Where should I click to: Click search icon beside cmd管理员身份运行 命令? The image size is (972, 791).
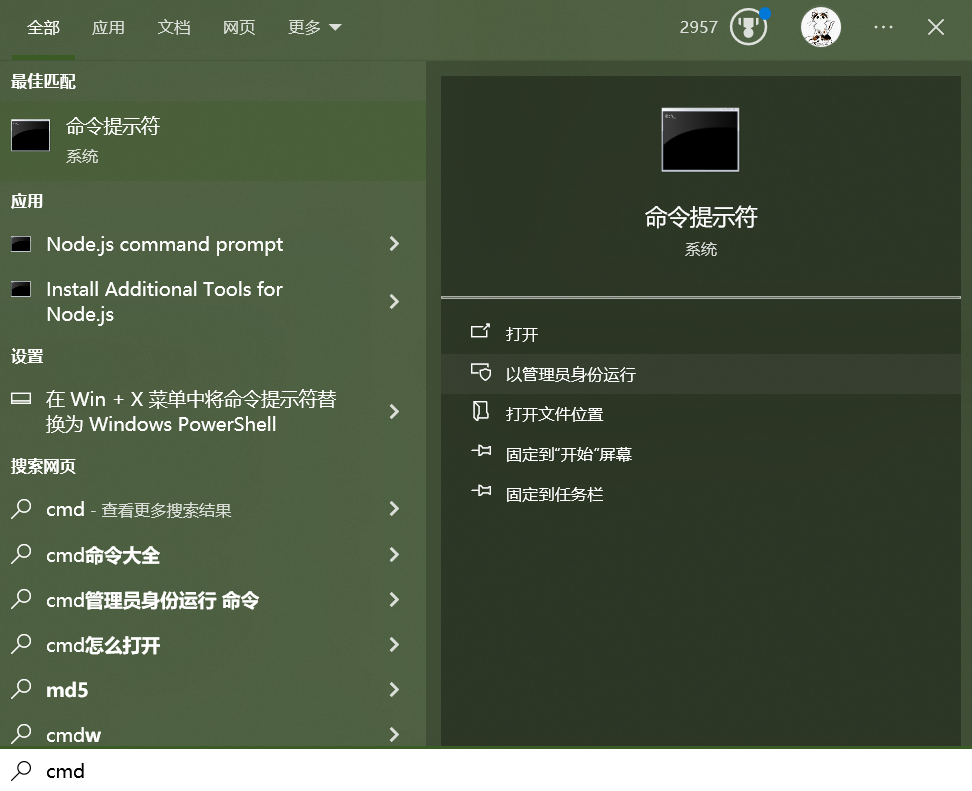point(21,599)
